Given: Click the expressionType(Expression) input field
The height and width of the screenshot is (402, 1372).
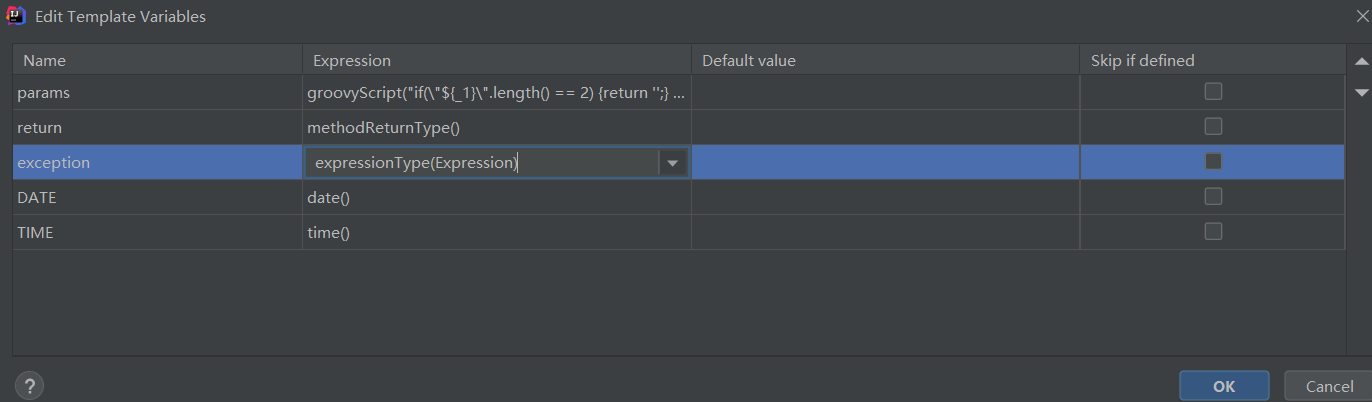Looking at the screenshot, I should [x=480, y=163].
